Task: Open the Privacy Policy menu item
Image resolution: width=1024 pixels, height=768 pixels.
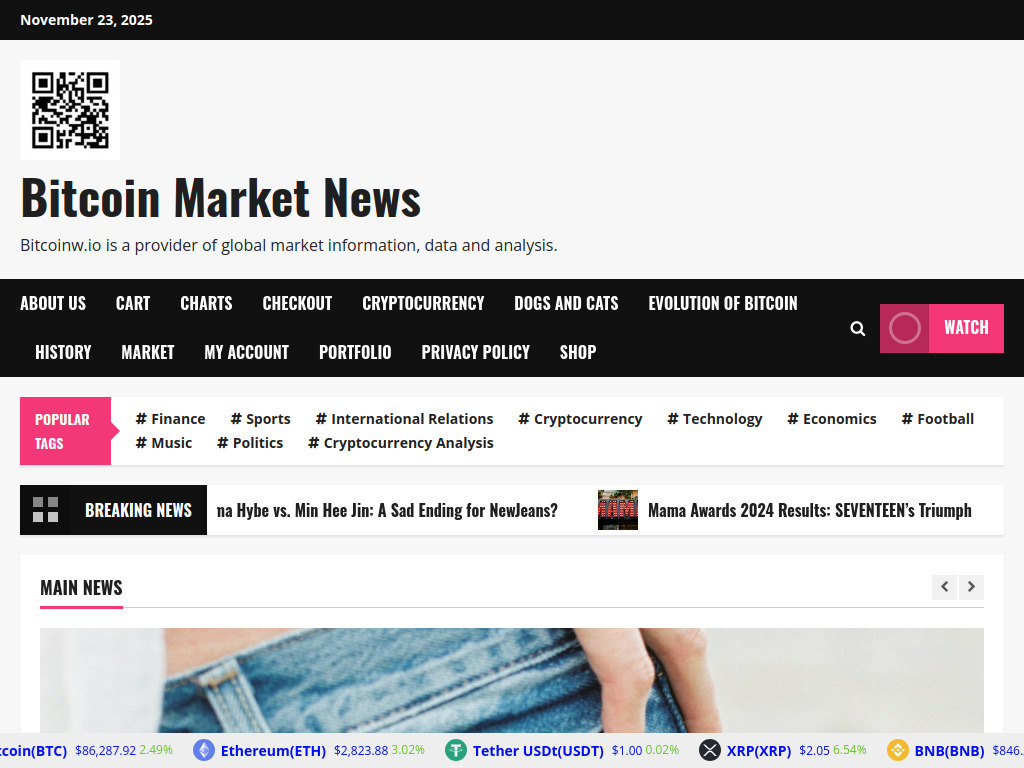Action: (x=476, y=352)
